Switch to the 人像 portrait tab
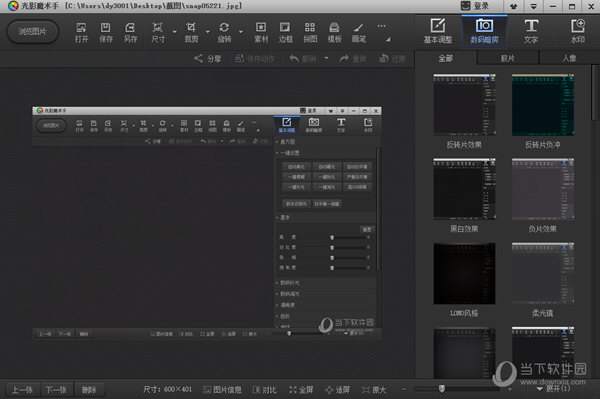The height and width of the screenshot is (399, 600). (x=569, y=58)
